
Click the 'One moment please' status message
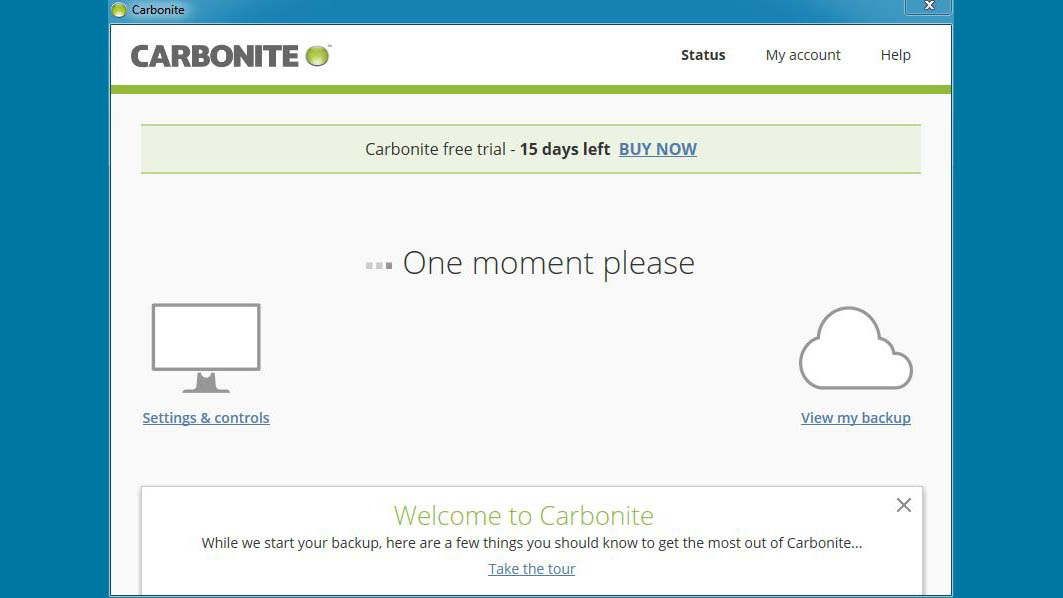pyautogui.click(x=548, y=263)
